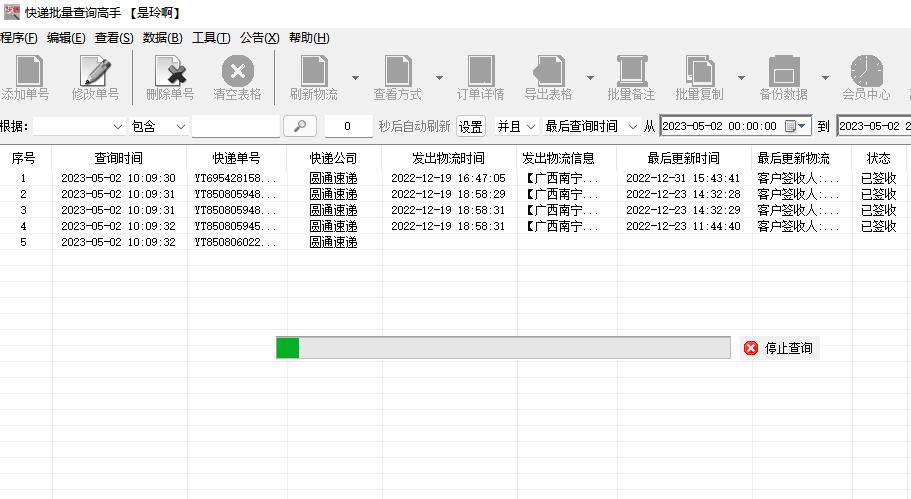Click the app logo in title bar

point(12,12)
